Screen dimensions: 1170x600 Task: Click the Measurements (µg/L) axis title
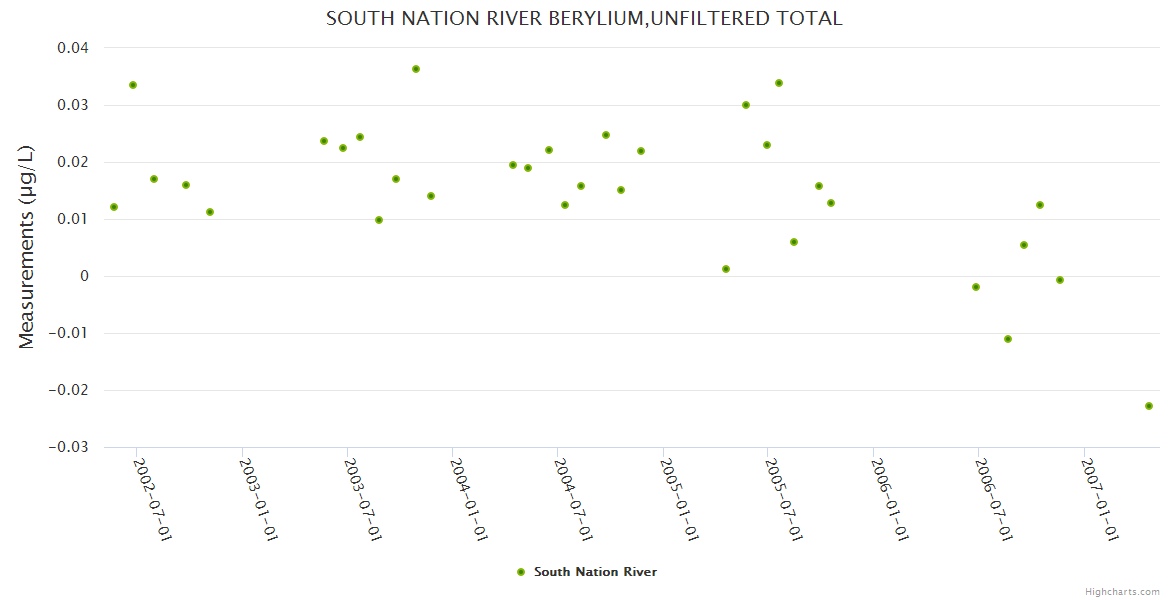pos(27,246)
